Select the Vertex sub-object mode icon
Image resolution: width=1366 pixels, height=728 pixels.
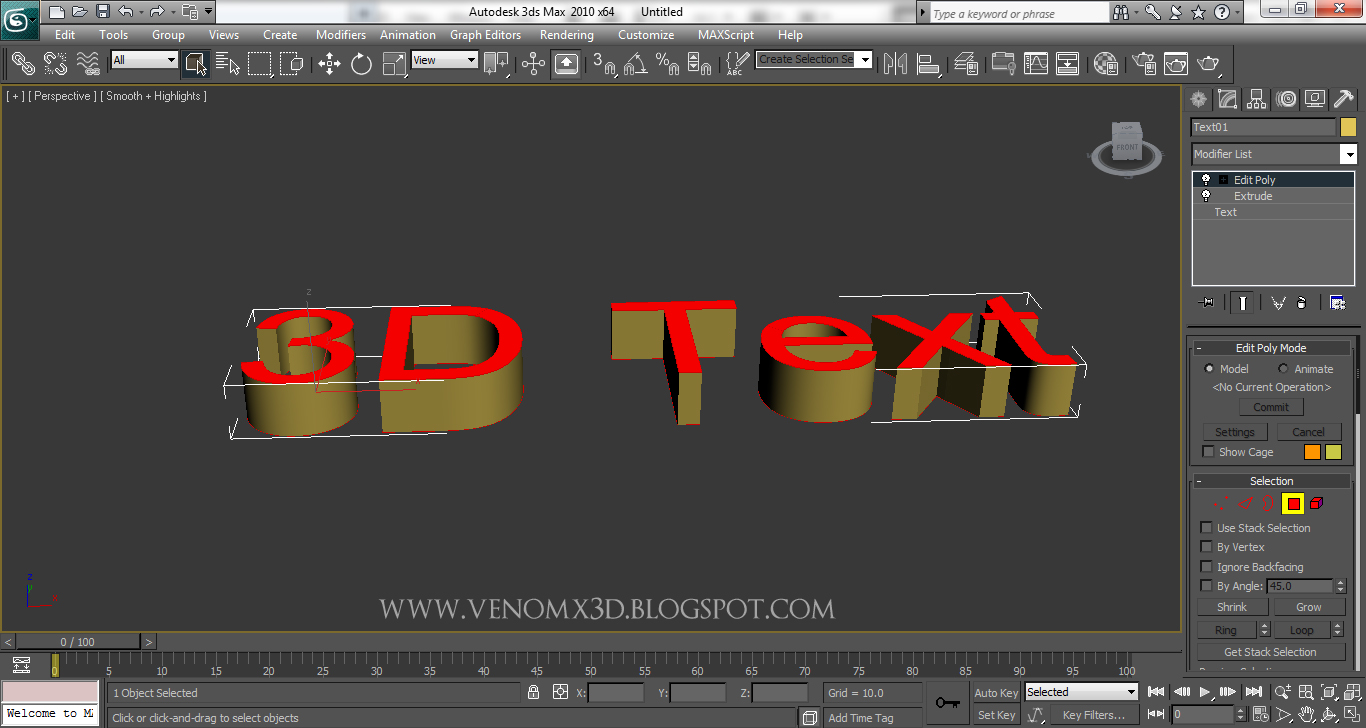[x=1221, y=503]
